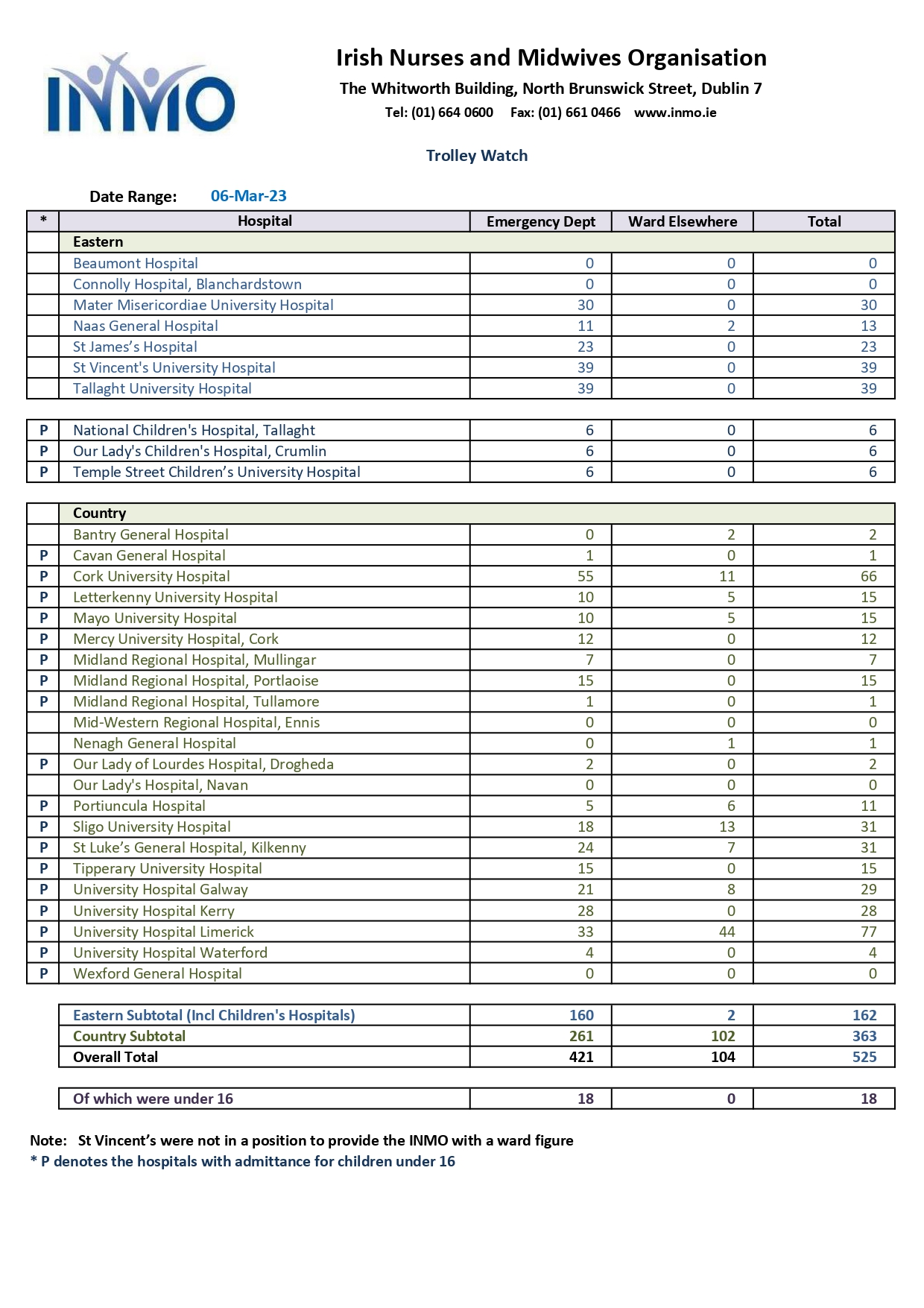Click Eastern Subtotal (Incl Children's Hospitals) label
The height and width of the screenshot is (1308, 924).
pyautogui.click(x=215, y=1015)
